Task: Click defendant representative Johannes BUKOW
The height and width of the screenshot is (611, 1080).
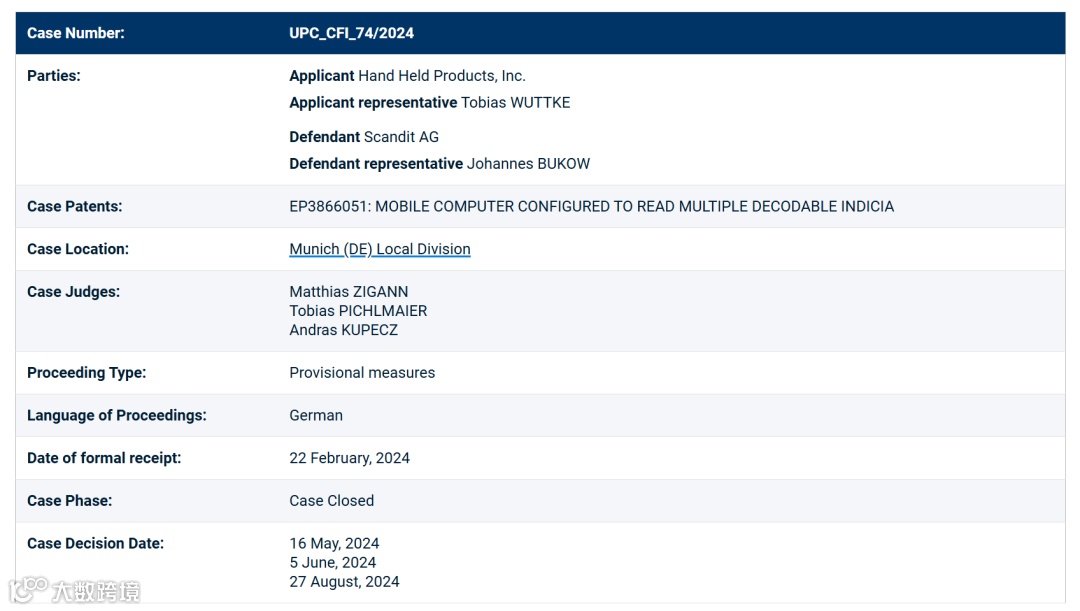Action: click(528, 163)
